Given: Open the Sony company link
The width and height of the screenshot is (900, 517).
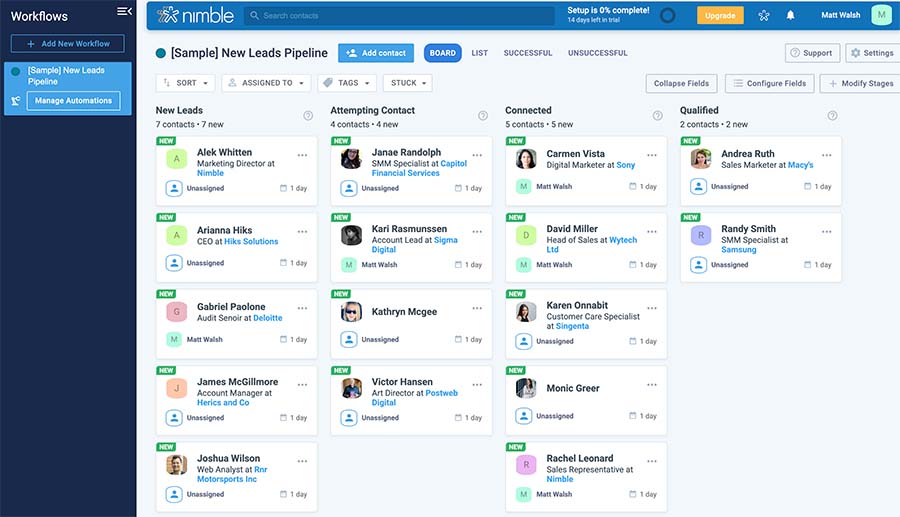Looking at the screenshot, I should 626,165.
